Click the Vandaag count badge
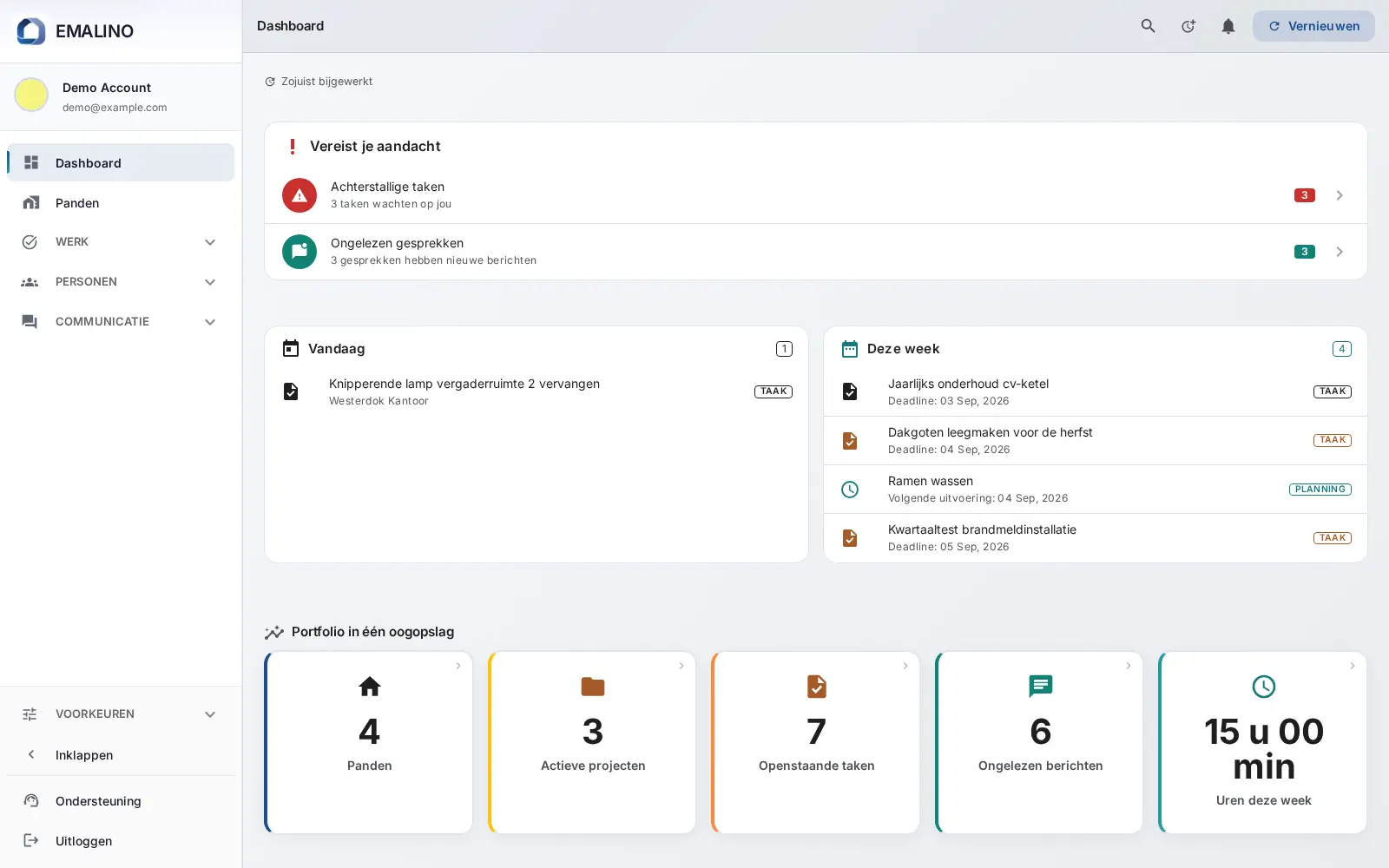 tap(784, 349)
